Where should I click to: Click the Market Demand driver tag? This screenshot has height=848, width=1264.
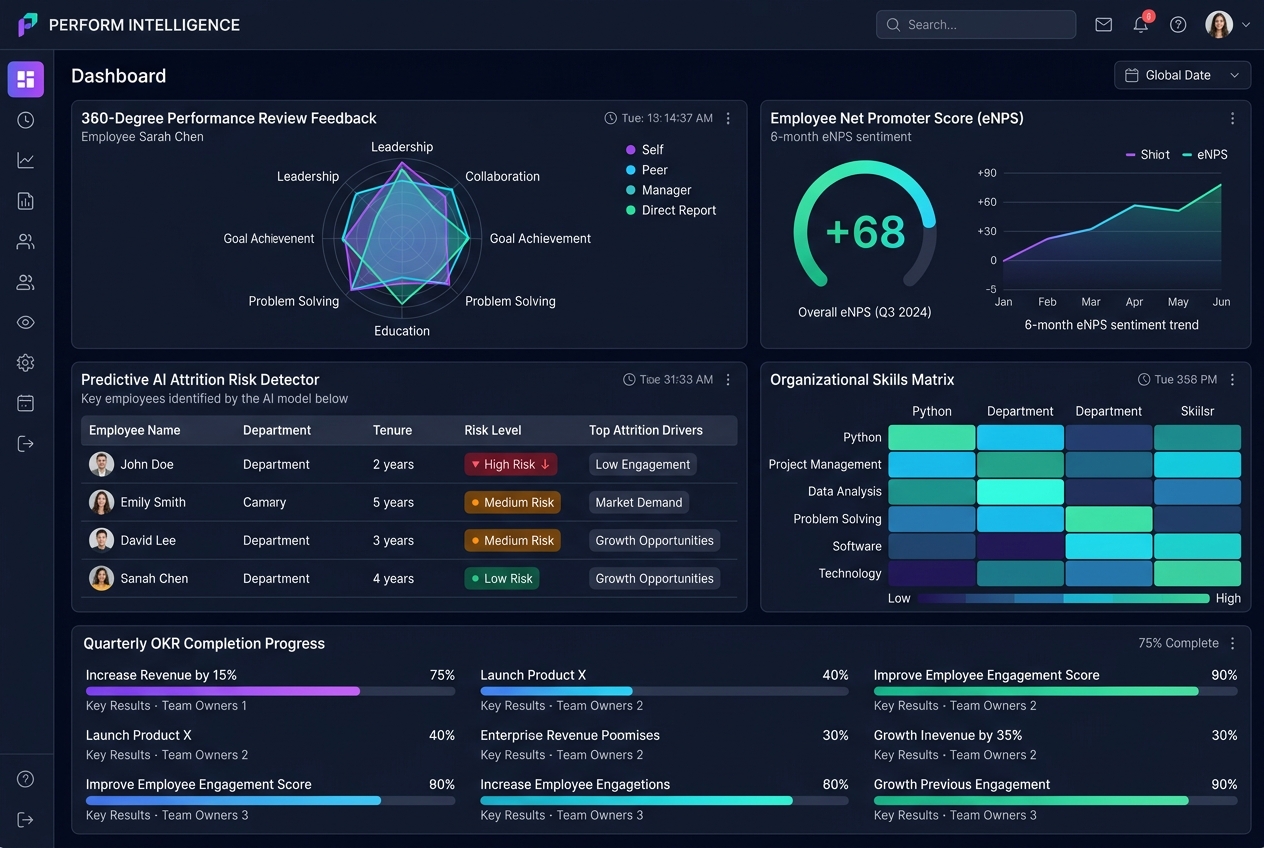(x=639, y=502)
